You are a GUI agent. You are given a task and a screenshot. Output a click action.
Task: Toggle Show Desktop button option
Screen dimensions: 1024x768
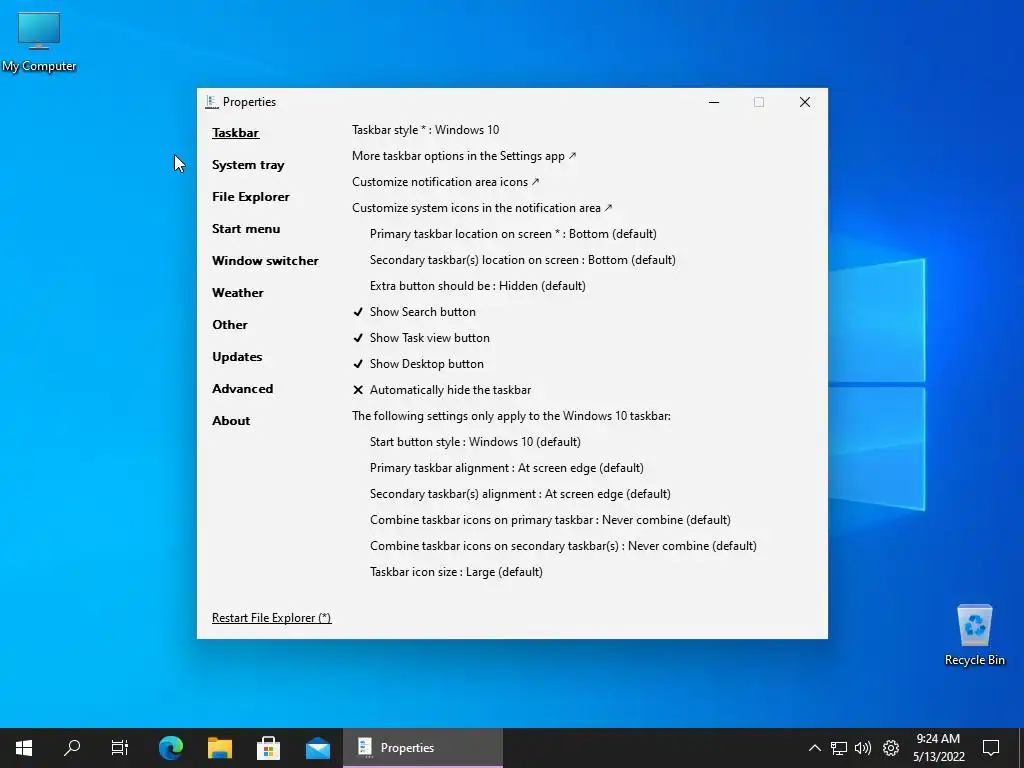[x=418, y=364]
